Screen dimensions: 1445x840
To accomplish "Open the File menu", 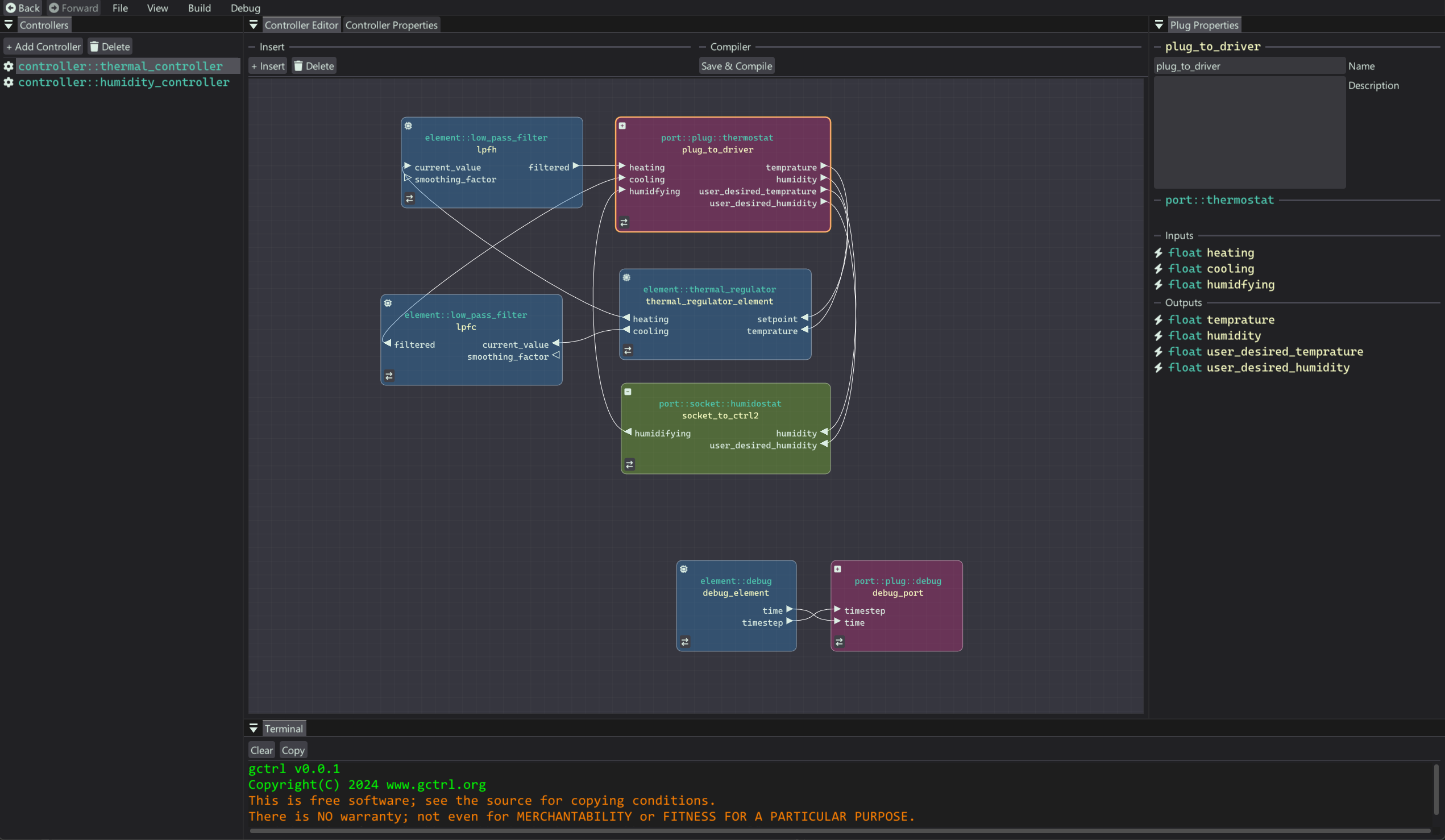I will click(120, 8).
